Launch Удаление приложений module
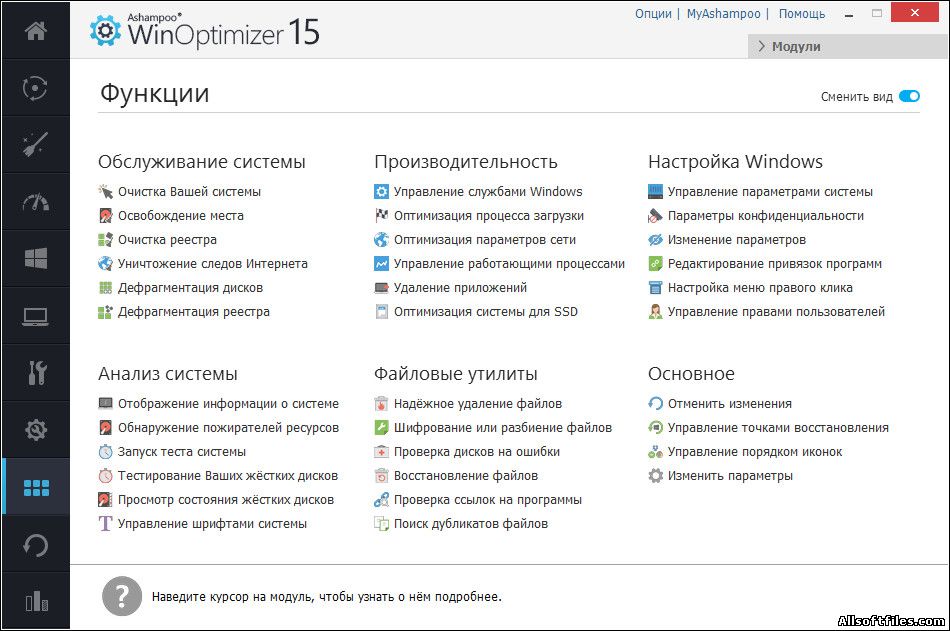 (460, 288)
